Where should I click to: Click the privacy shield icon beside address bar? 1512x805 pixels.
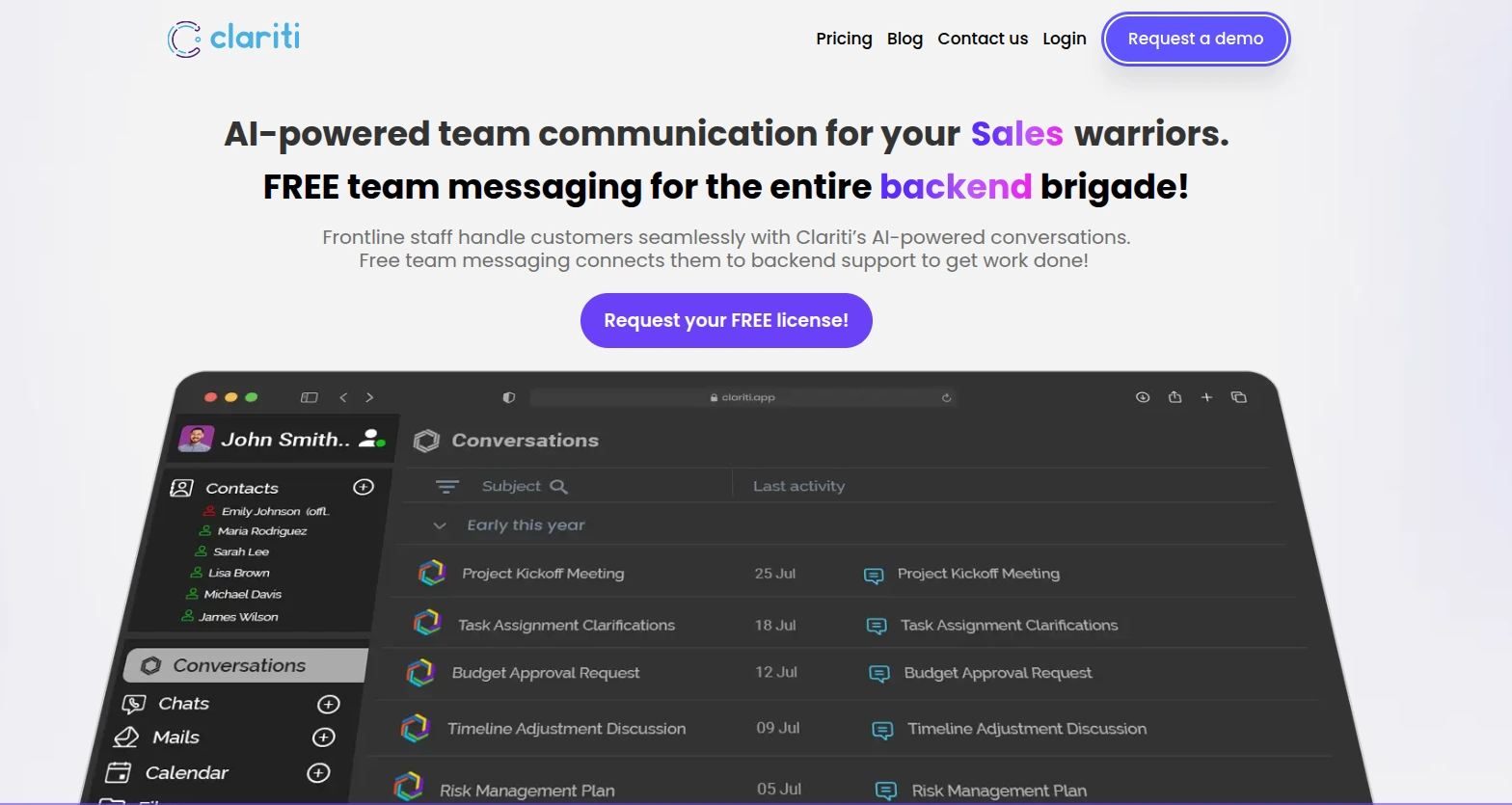coord(509,397)
